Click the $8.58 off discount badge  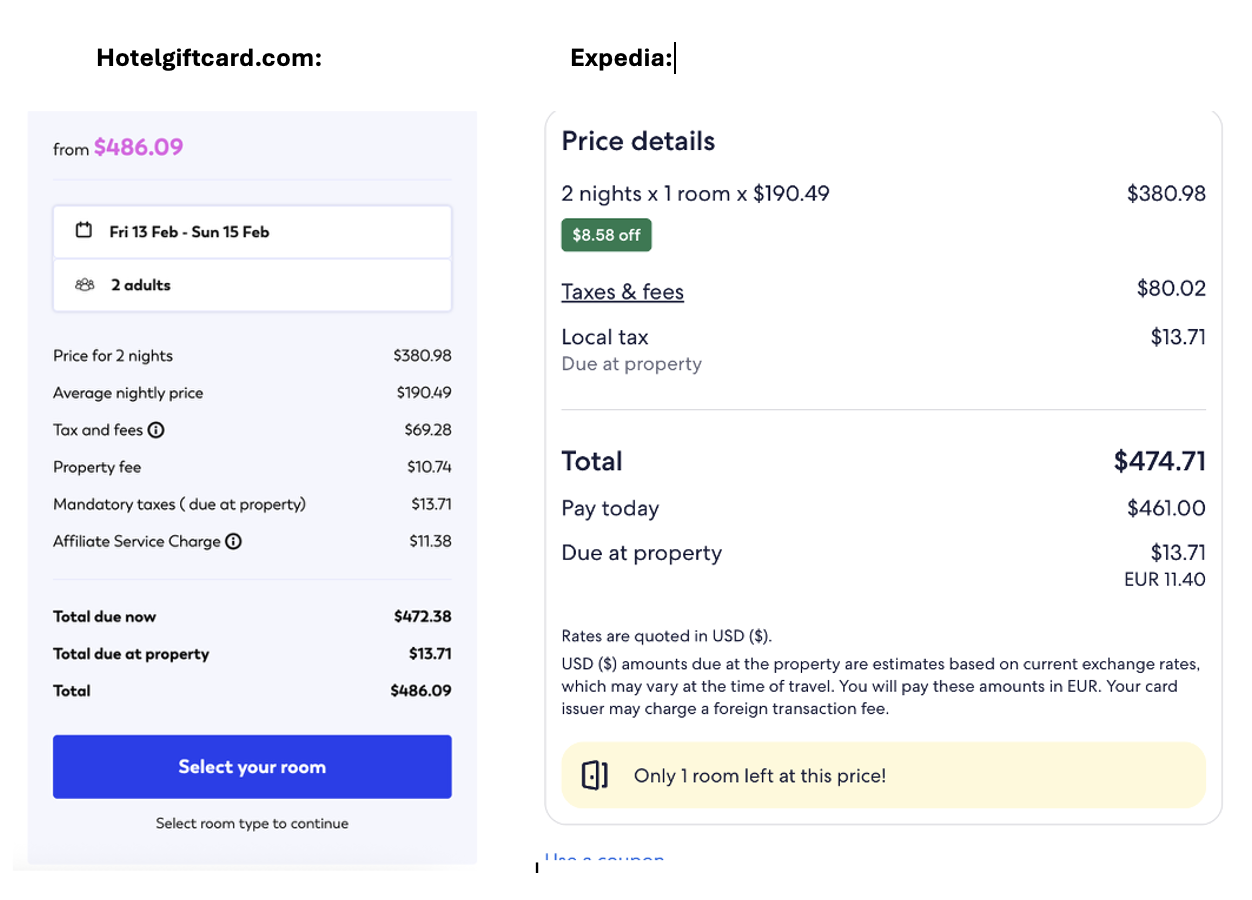606,235
